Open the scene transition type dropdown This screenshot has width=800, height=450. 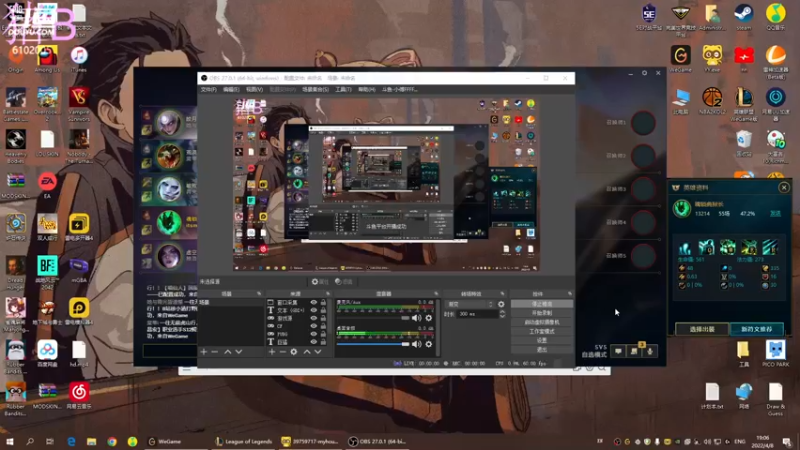pyautogui.click(x=470, y=304)
